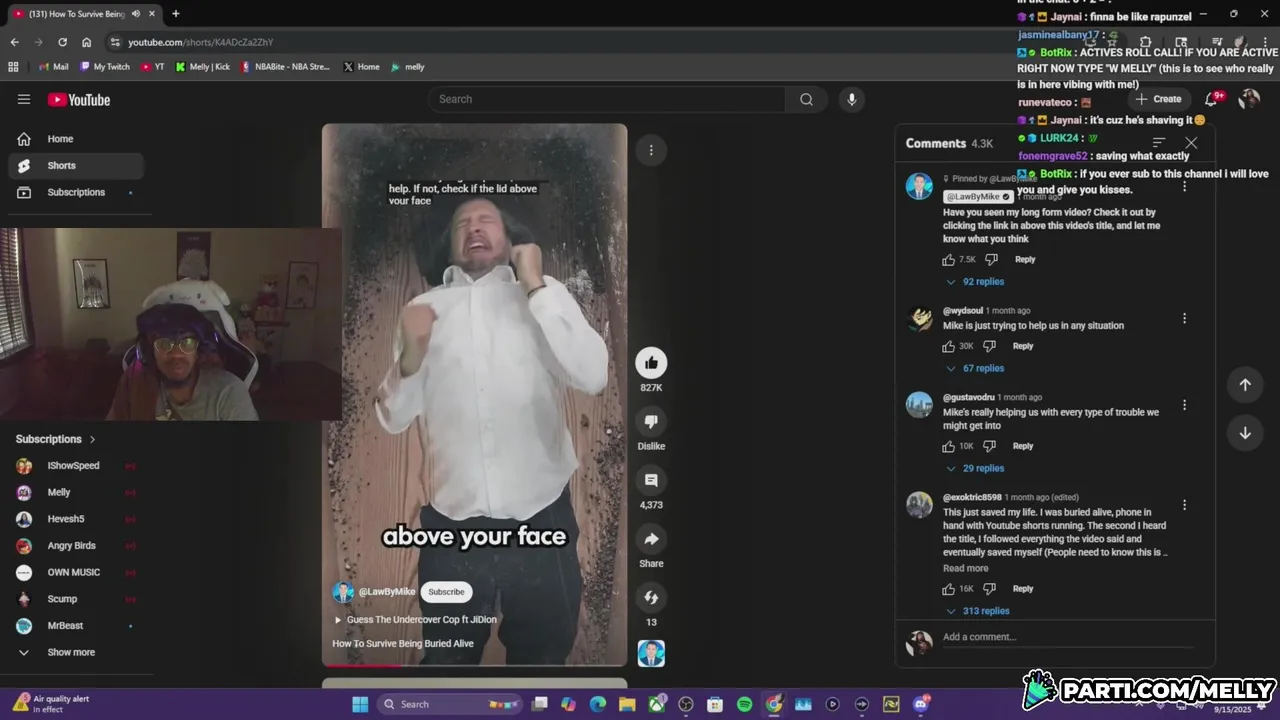Open the Chrome apps grid in bookmarks bar
This screenshot has width=1280, height=720.
(13, 67)
